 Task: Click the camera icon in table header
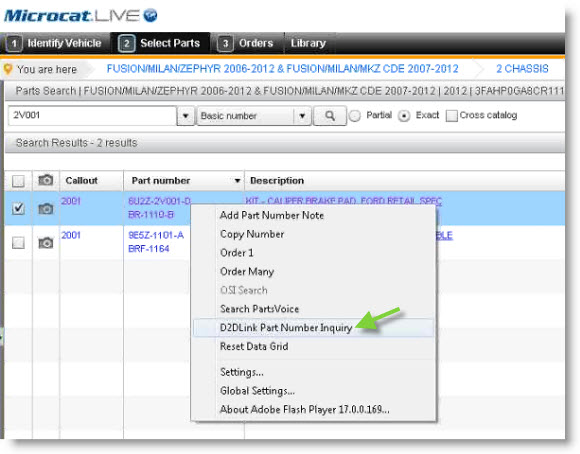coord(46,180)
